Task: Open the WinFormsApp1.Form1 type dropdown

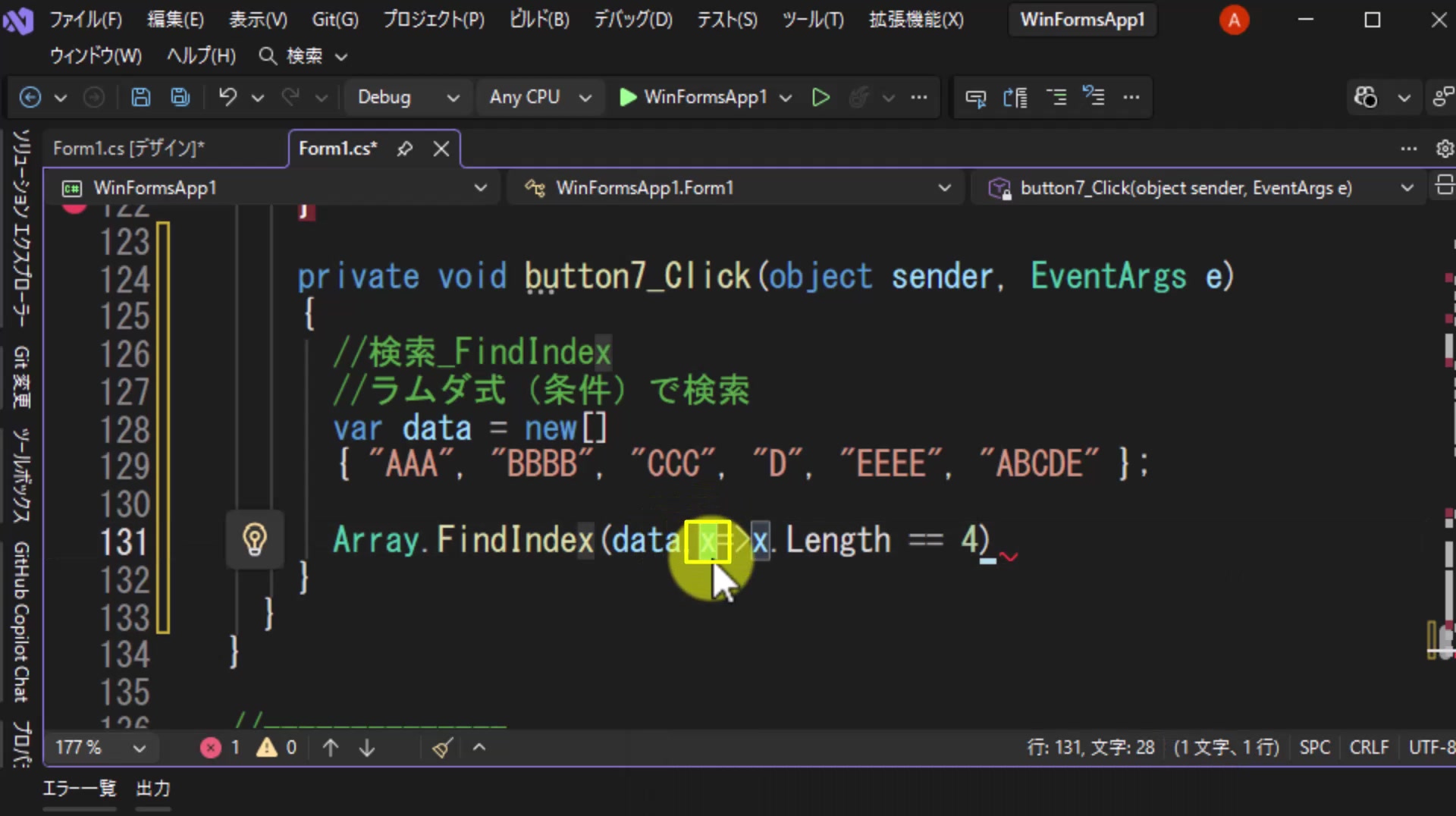Action: [x=737, y=188]
